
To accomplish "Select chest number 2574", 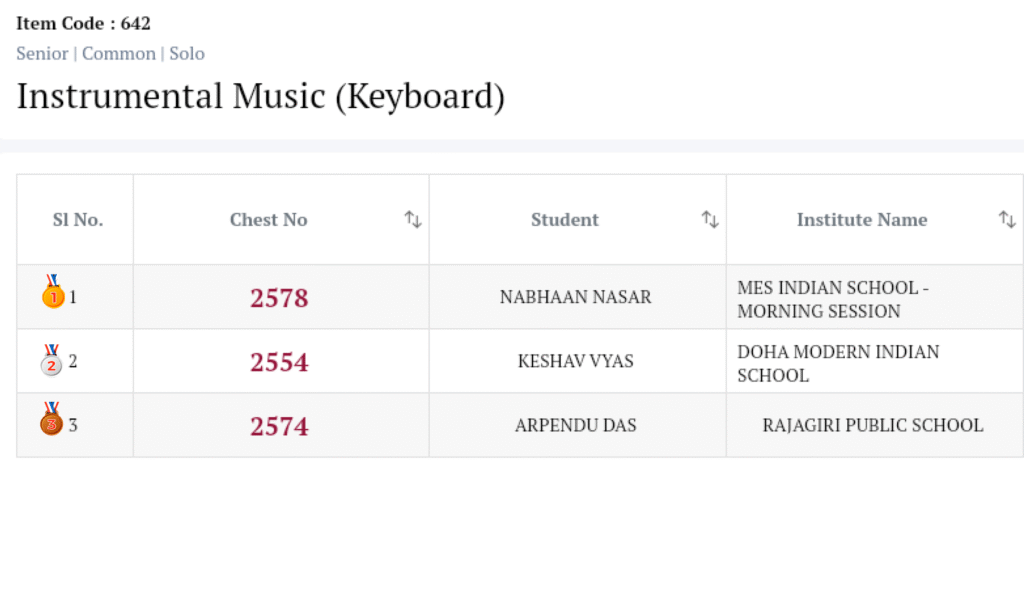I will pos(279,426).
